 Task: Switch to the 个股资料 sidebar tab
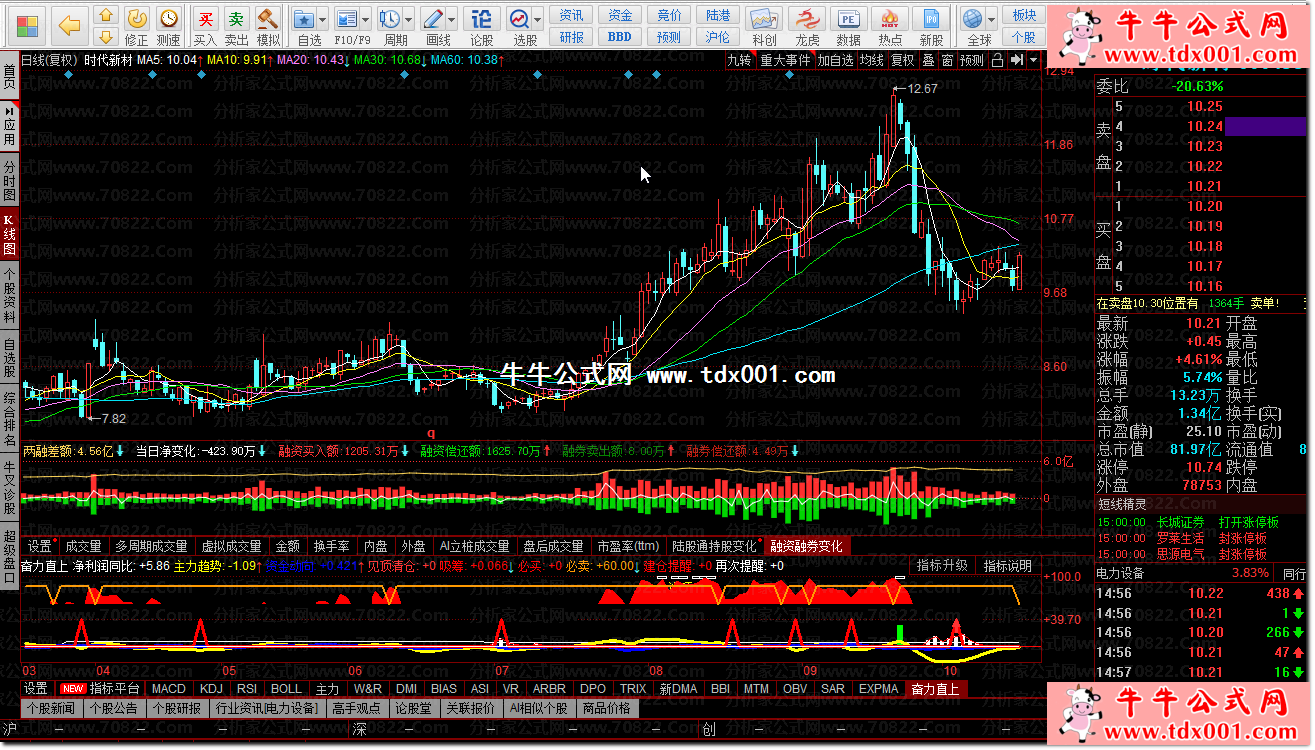coord(9,297)
